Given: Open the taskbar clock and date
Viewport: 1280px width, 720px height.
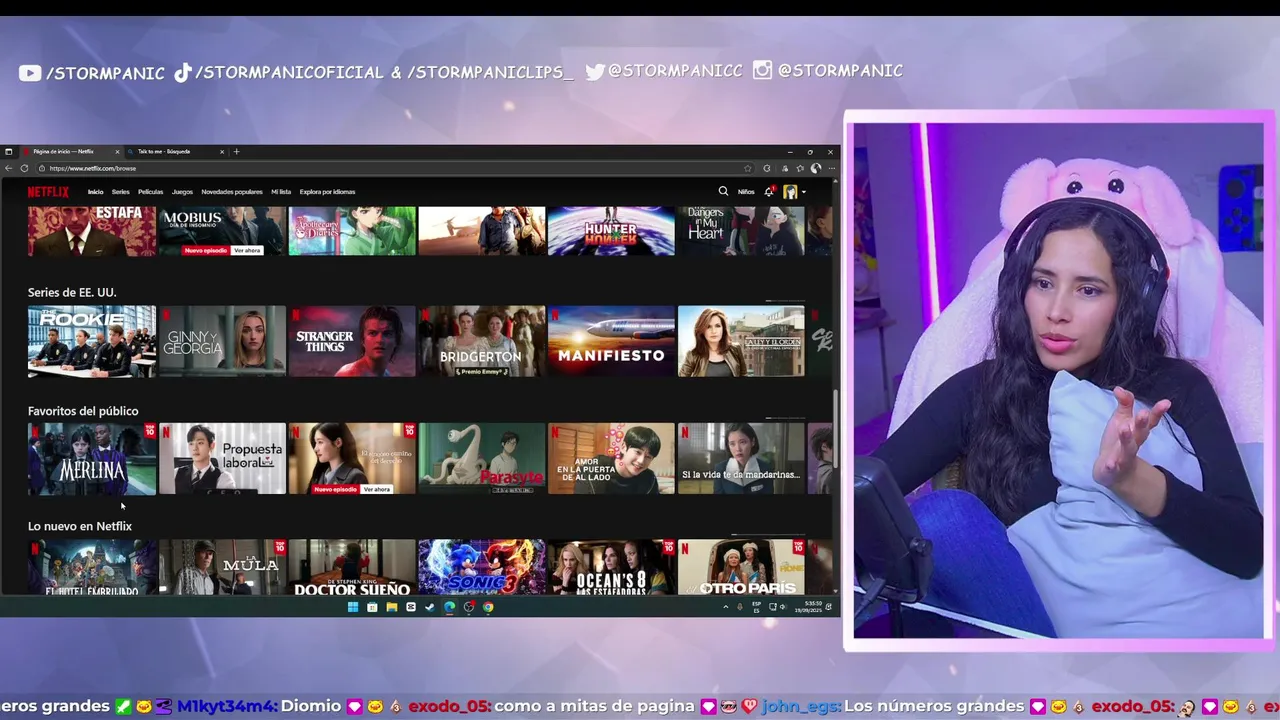Looking at the screenshot, I should point(808,607).
